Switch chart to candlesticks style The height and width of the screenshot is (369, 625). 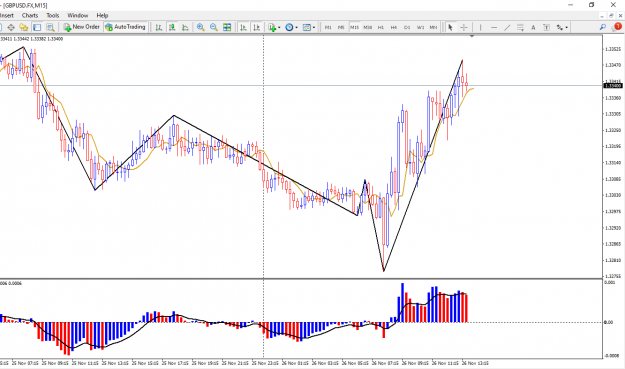coord(172,27)
